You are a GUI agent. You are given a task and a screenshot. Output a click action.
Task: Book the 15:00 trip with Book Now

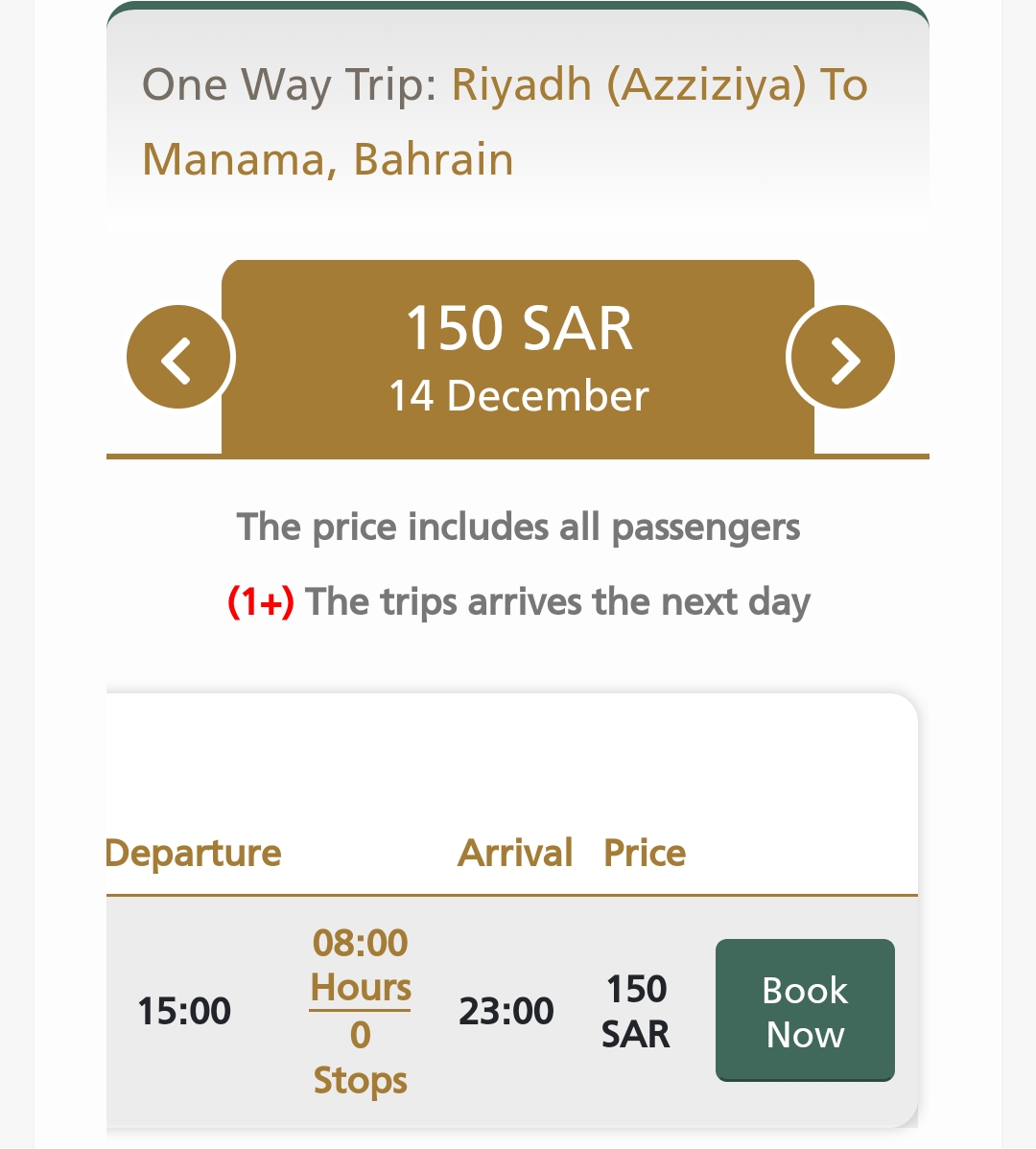click(805, 1011)
